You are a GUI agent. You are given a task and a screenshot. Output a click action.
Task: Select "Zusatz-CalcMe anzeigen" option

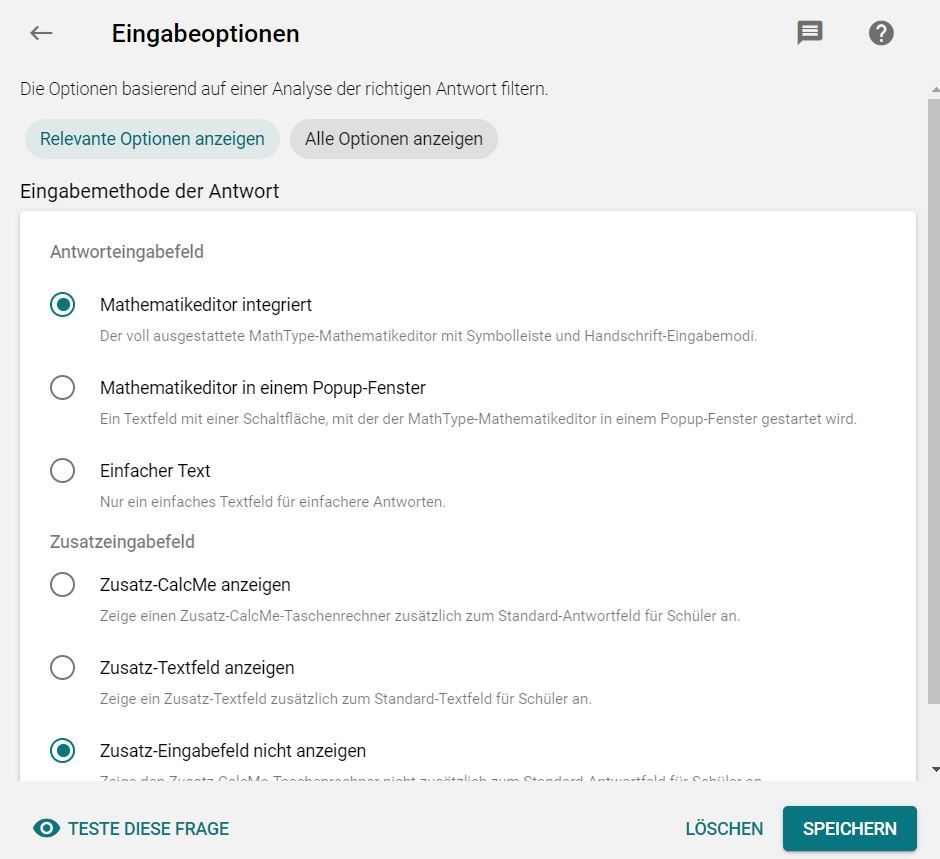pos(62,585)
